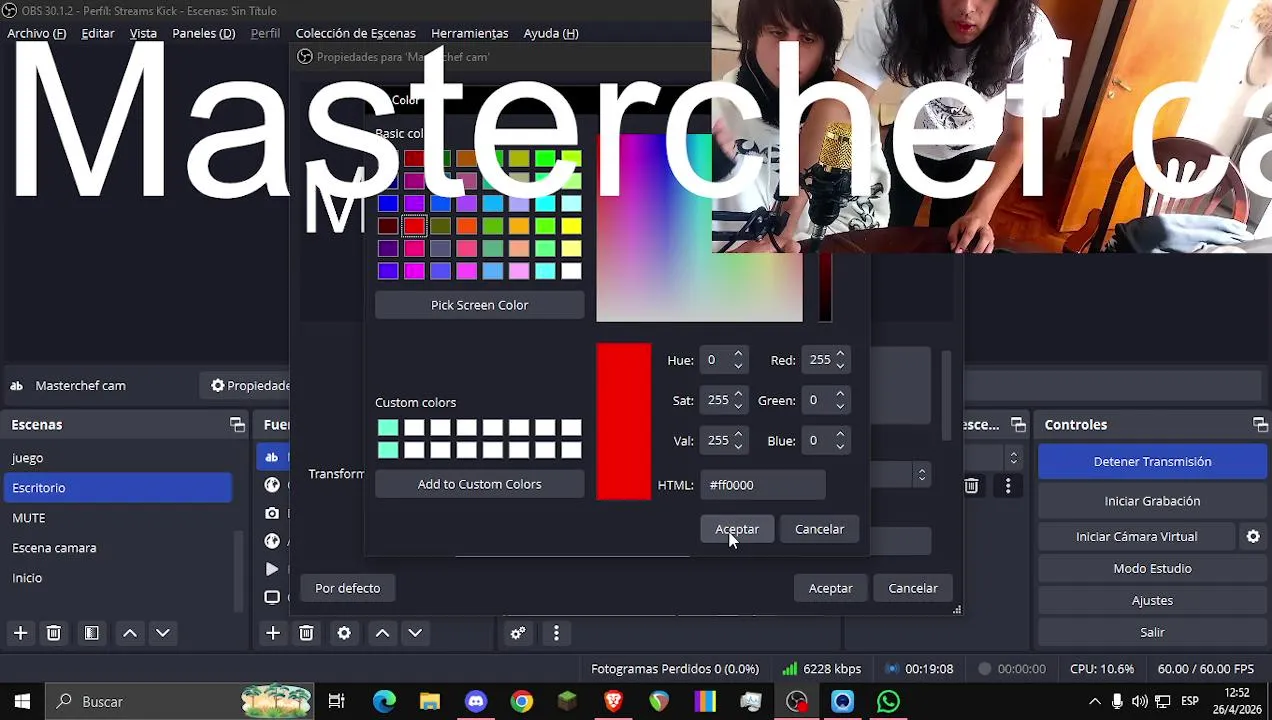Open the Paneles menu
The height and width of the screenshot is (720, 1272).
[x=203, y=33]
